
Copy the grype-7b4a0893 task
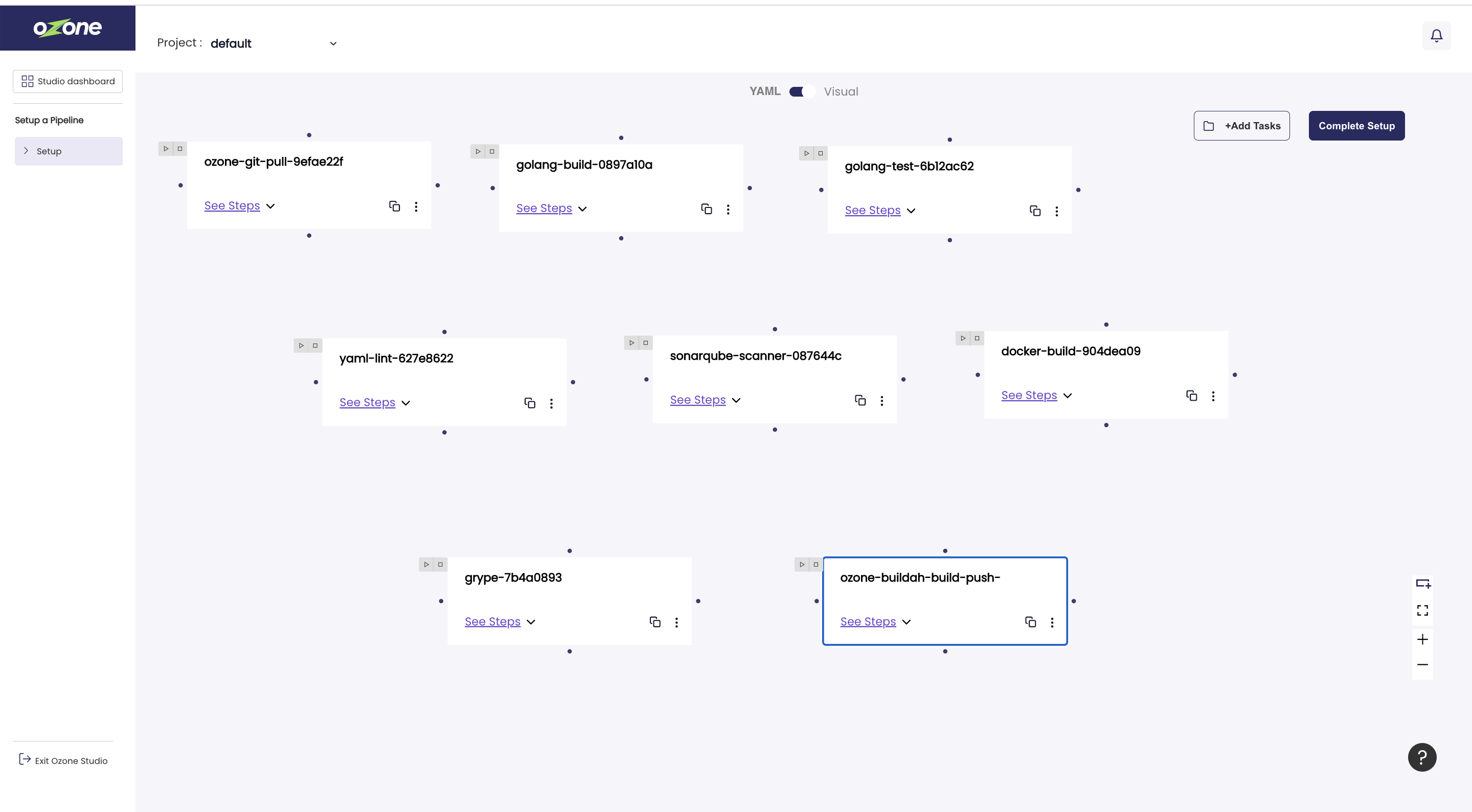click(655, 622)
